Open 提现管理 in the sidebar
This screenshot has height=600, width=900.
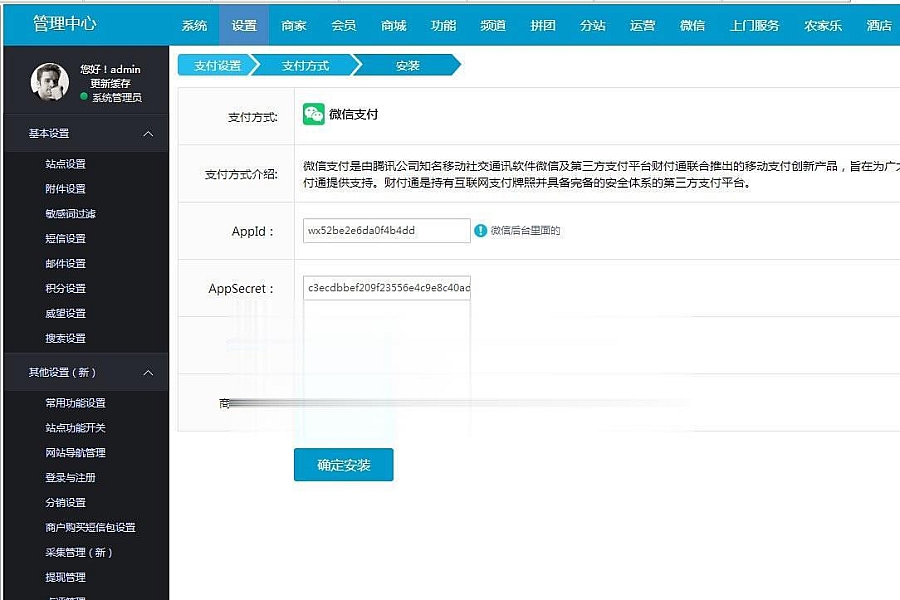click(65, 577)
